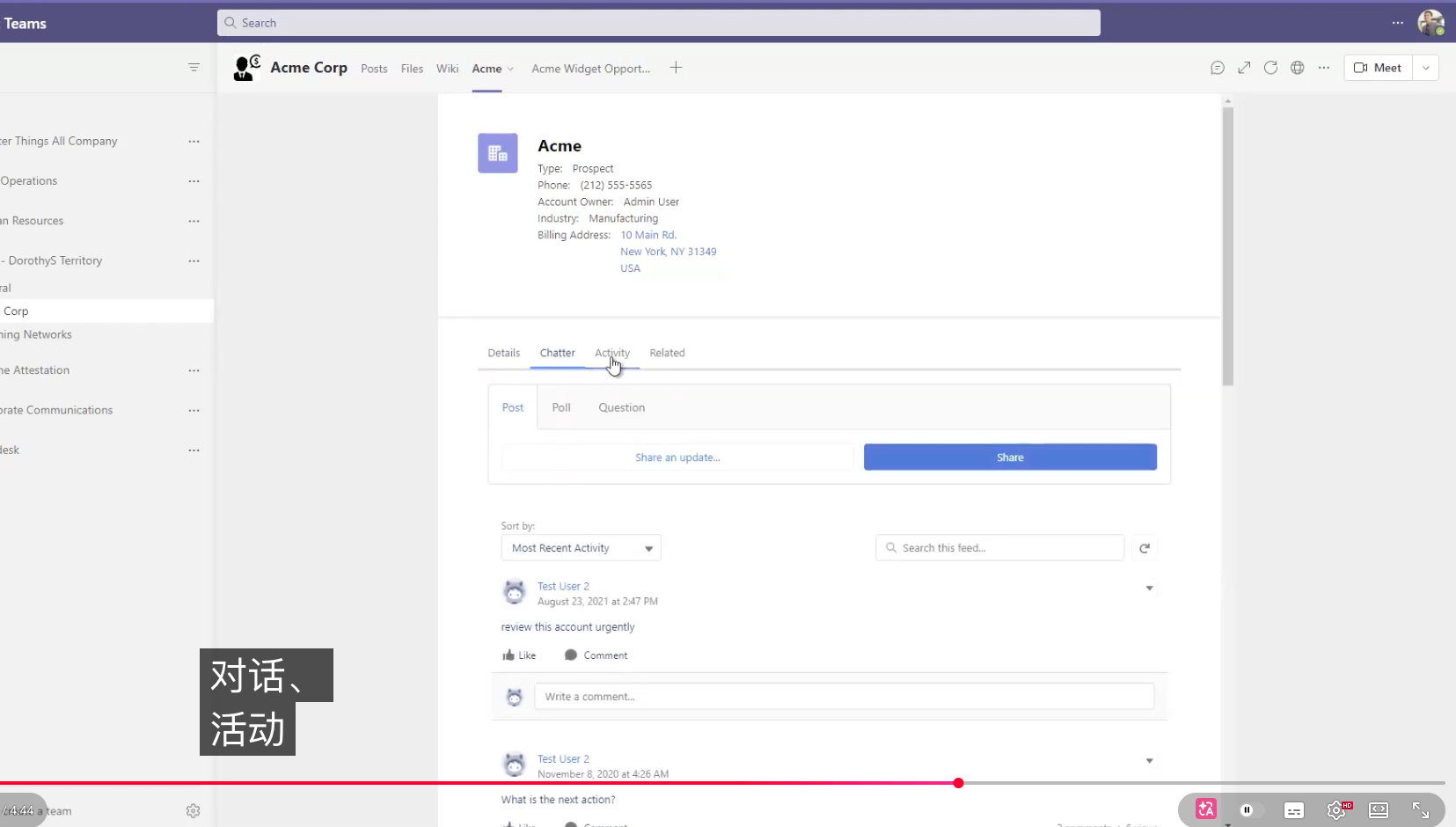Open more options for Corporate Communications team
The height and width of the screenshot is (827, 1456).
194,411
